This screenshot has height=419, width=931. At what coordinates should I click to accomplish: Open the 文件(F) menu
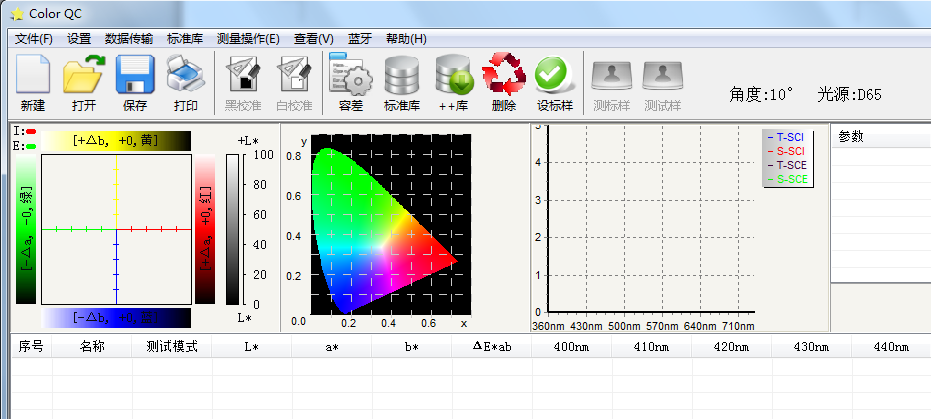click(34, 39)
